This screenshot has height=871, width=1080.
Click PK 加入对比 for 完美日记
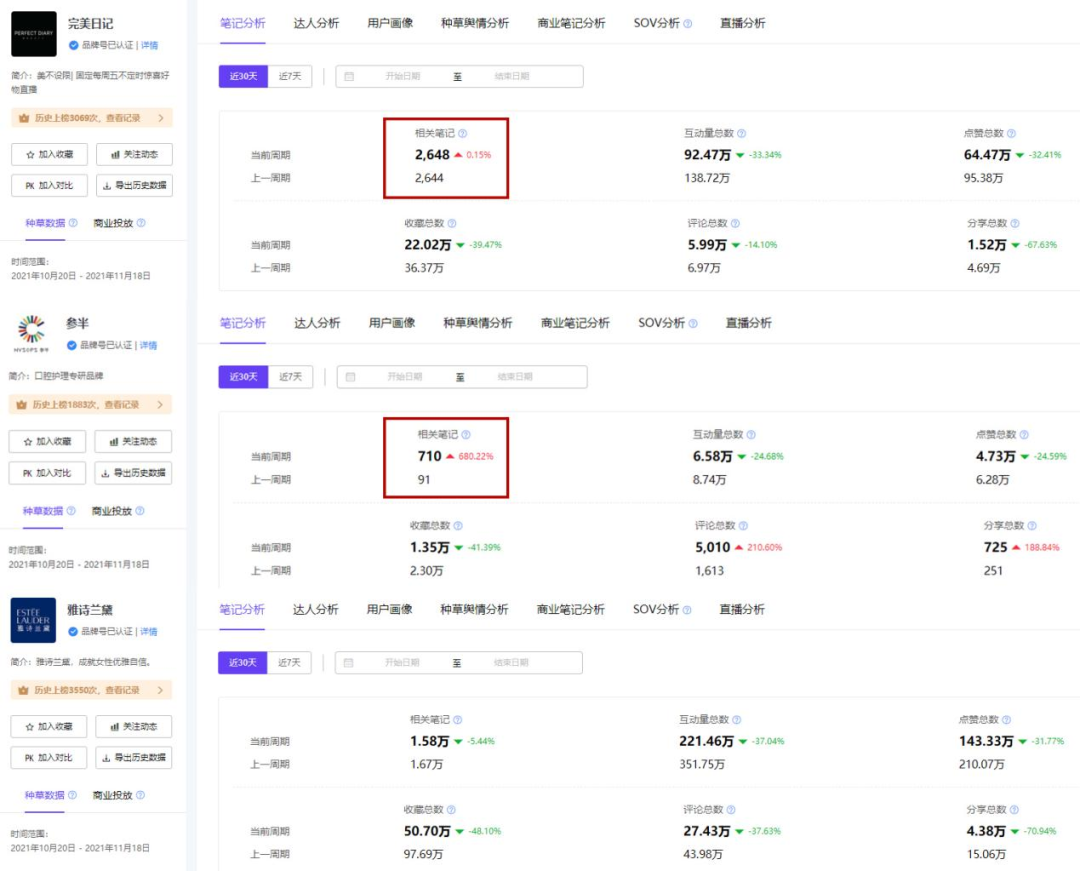(50, 186)
